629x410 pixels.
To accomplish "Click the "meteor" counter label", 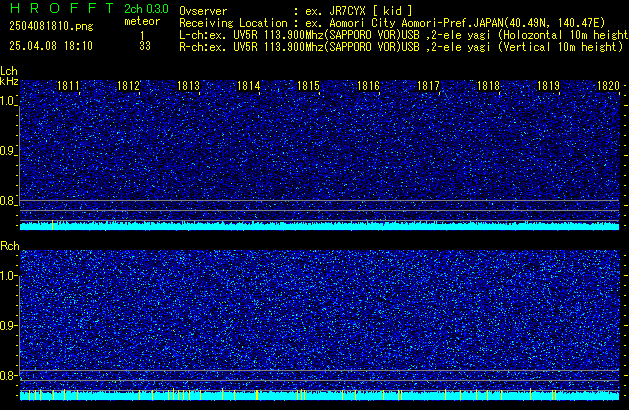I will (142, 21).
